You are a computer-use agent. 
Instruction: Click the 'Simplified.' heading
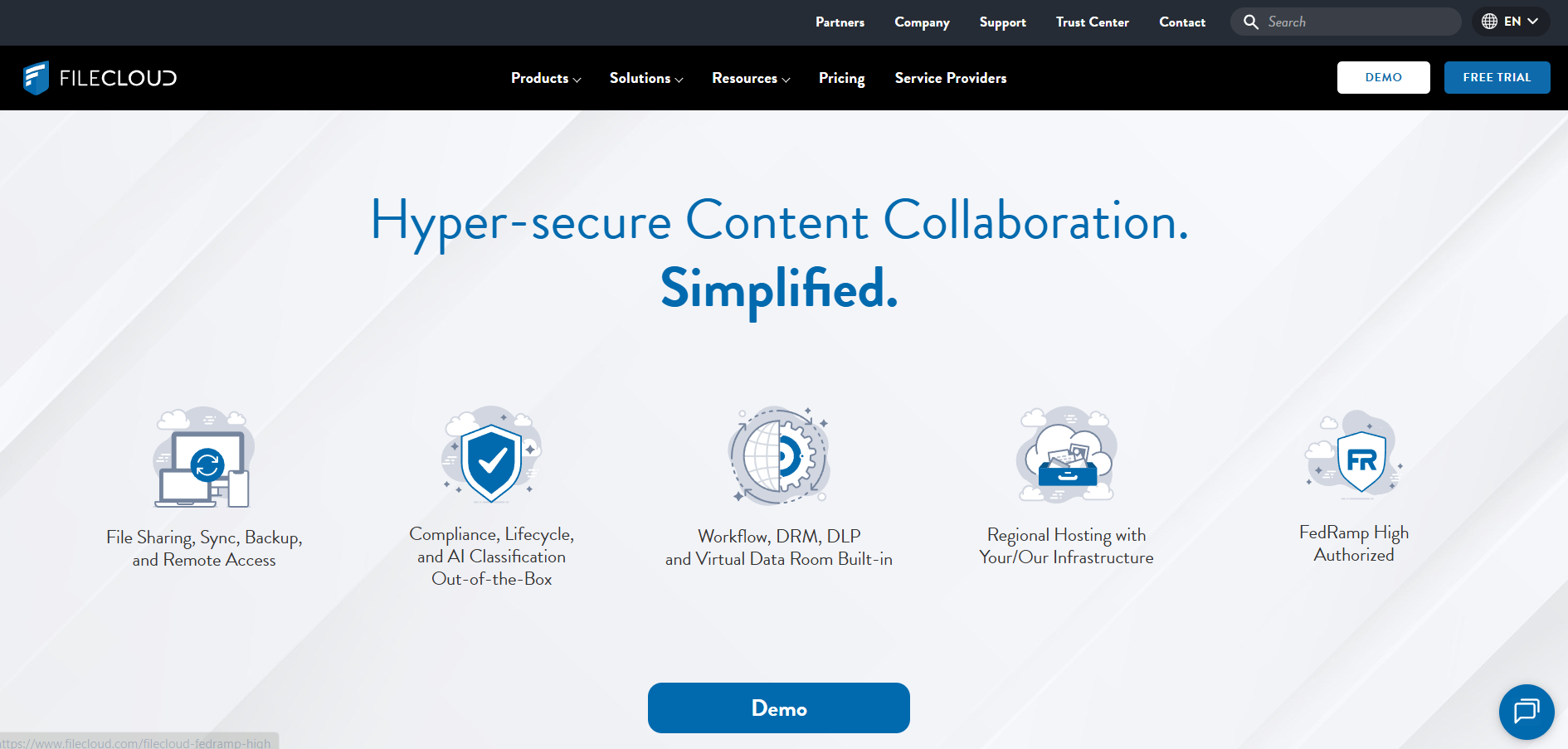tap(779, 289)
